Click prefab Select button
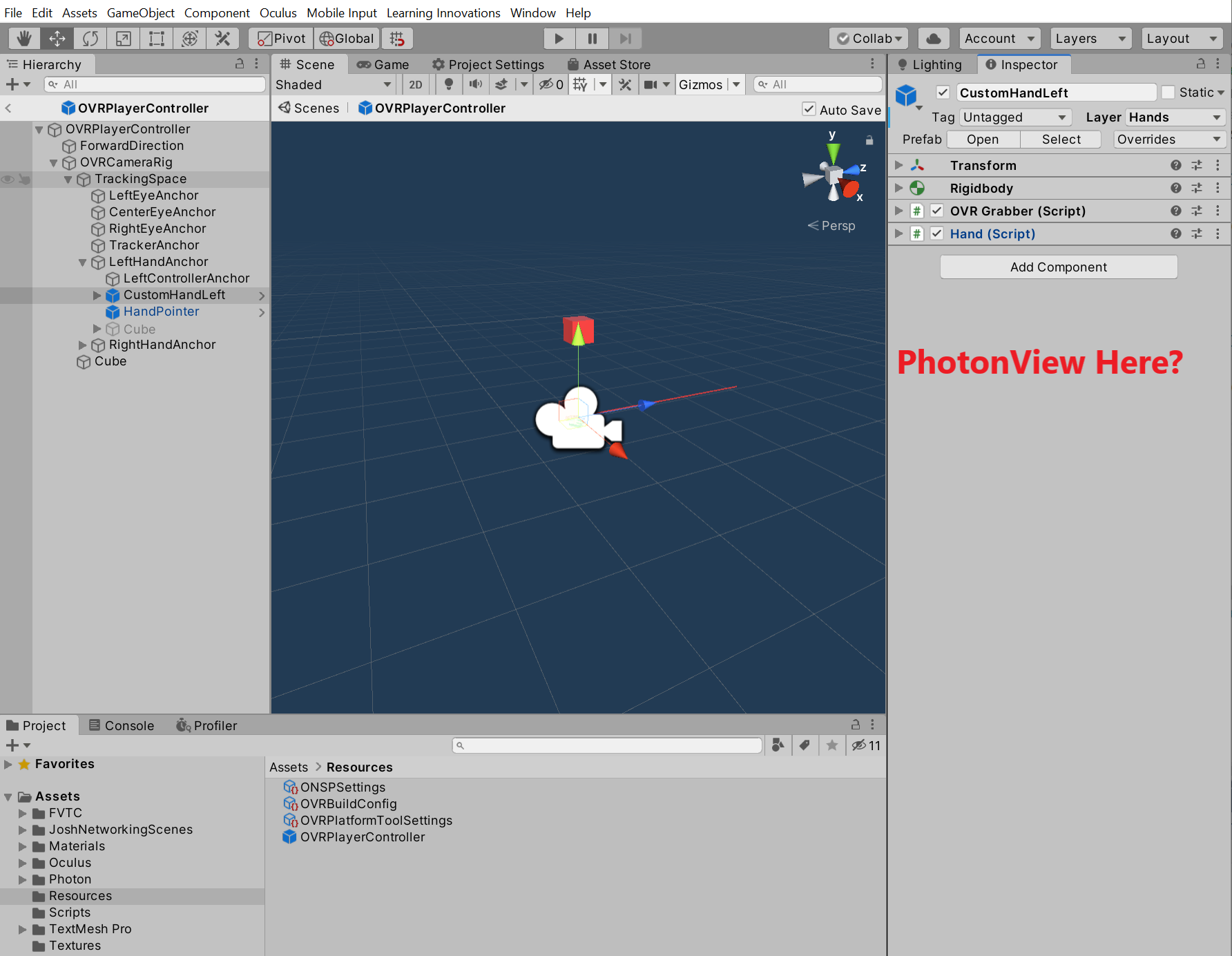 tap(1061, 140)
